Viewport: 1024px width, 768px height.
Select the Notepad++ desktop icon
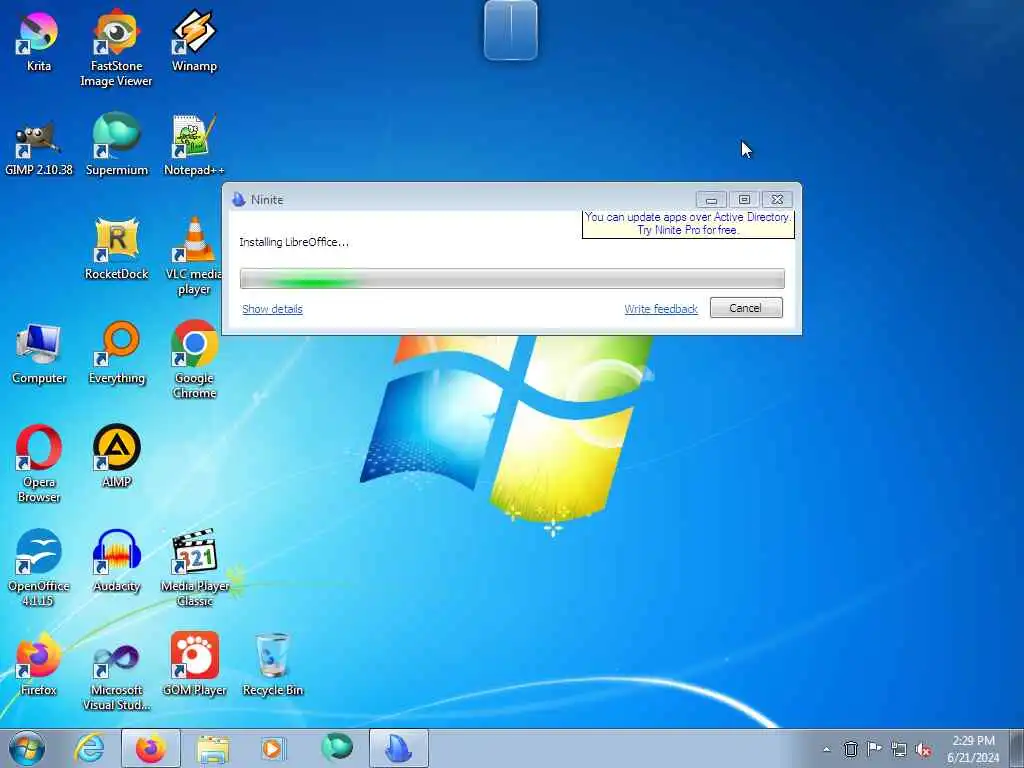[194, 146]
